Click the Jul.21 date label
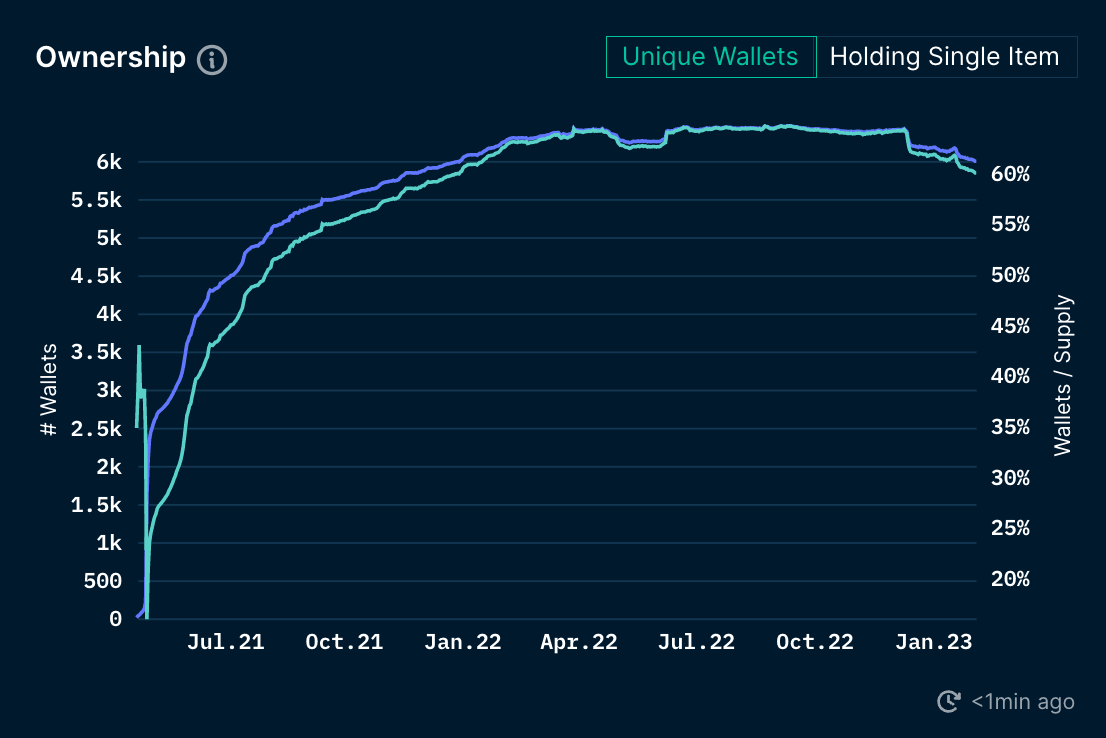Screen dimensions: 1106x738 pyautogui.click(x=226, y=642)
